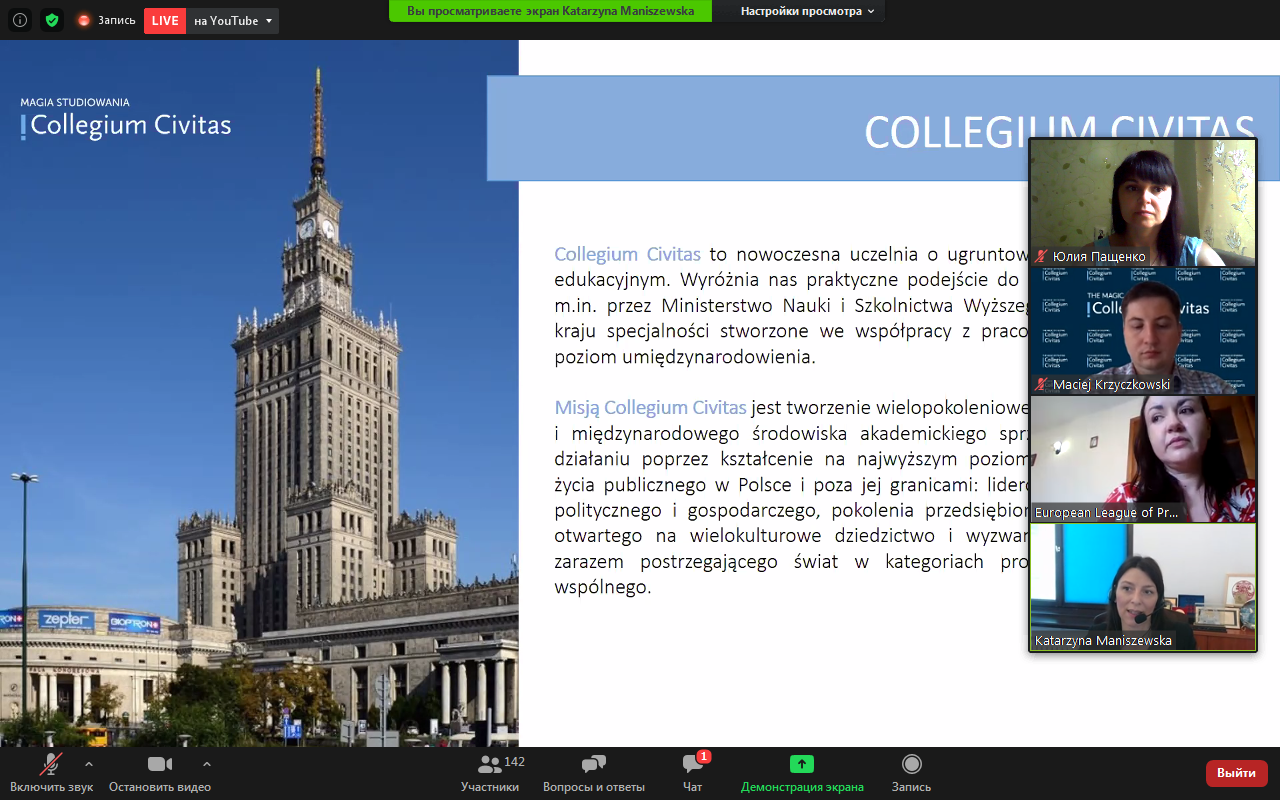Image resolution: width=1280 pixels, height=800 pixels.
Task: Open the Чат chat panel
Action: click(693, 773)
